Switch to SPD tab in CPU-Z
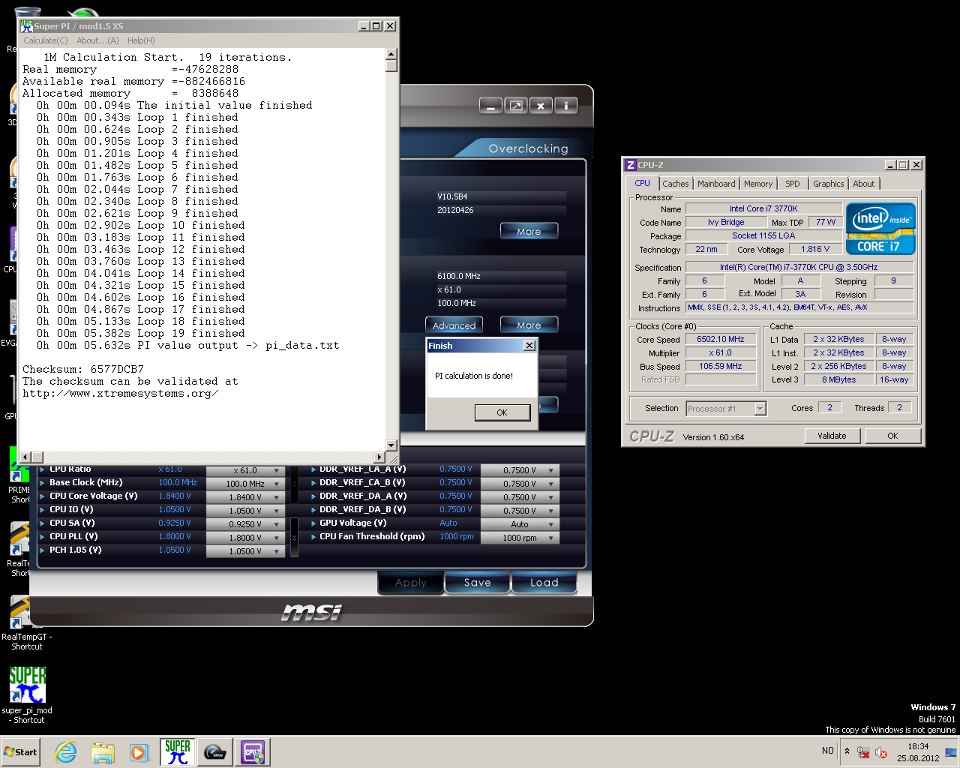The width and height of the screenshot is (960, 768). [x=792, y=184]
